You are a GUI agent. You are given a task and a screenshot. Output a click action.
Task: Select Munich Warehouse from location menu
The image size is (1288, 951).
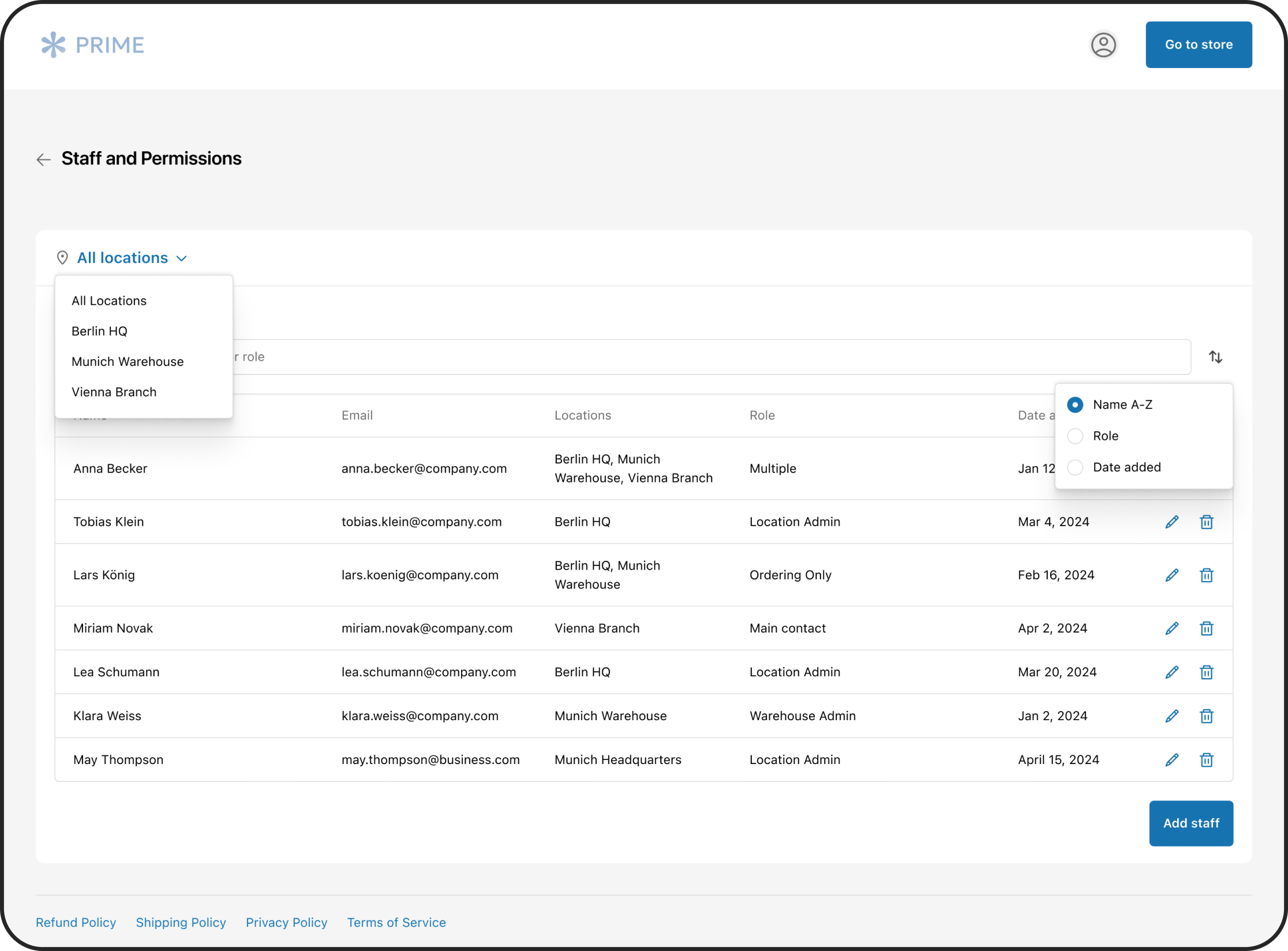pyautogui.click(x=127, y=361)
